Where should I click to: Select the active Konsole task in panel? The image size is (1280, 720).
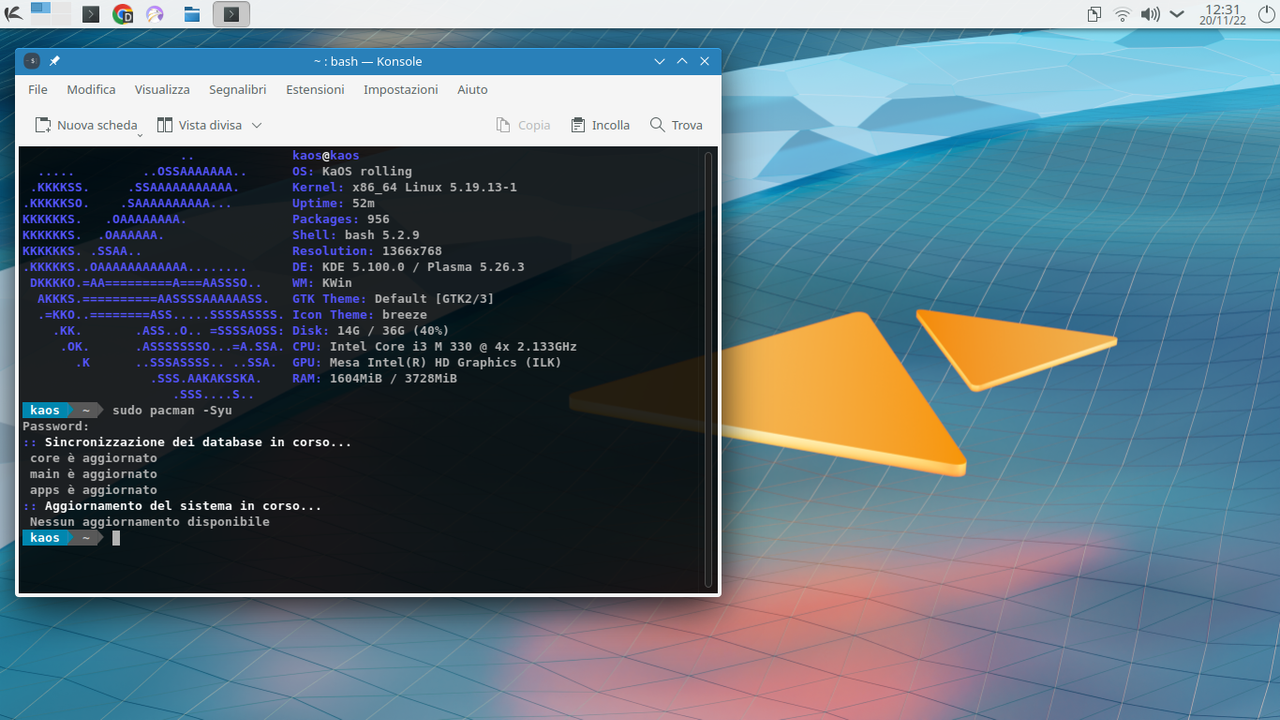coord(231,14)
